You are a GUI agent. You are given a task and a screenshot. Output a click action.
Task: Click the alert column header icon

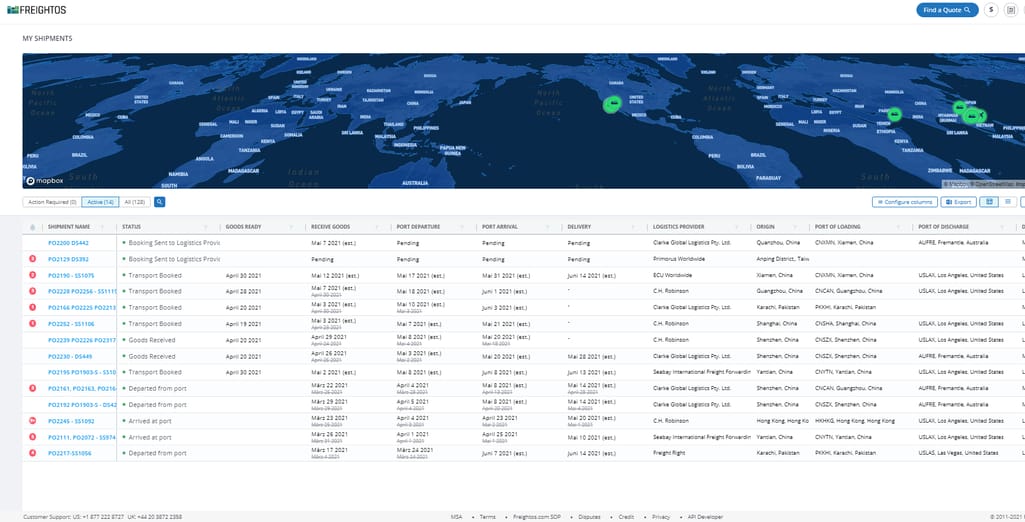click(33, 227)
